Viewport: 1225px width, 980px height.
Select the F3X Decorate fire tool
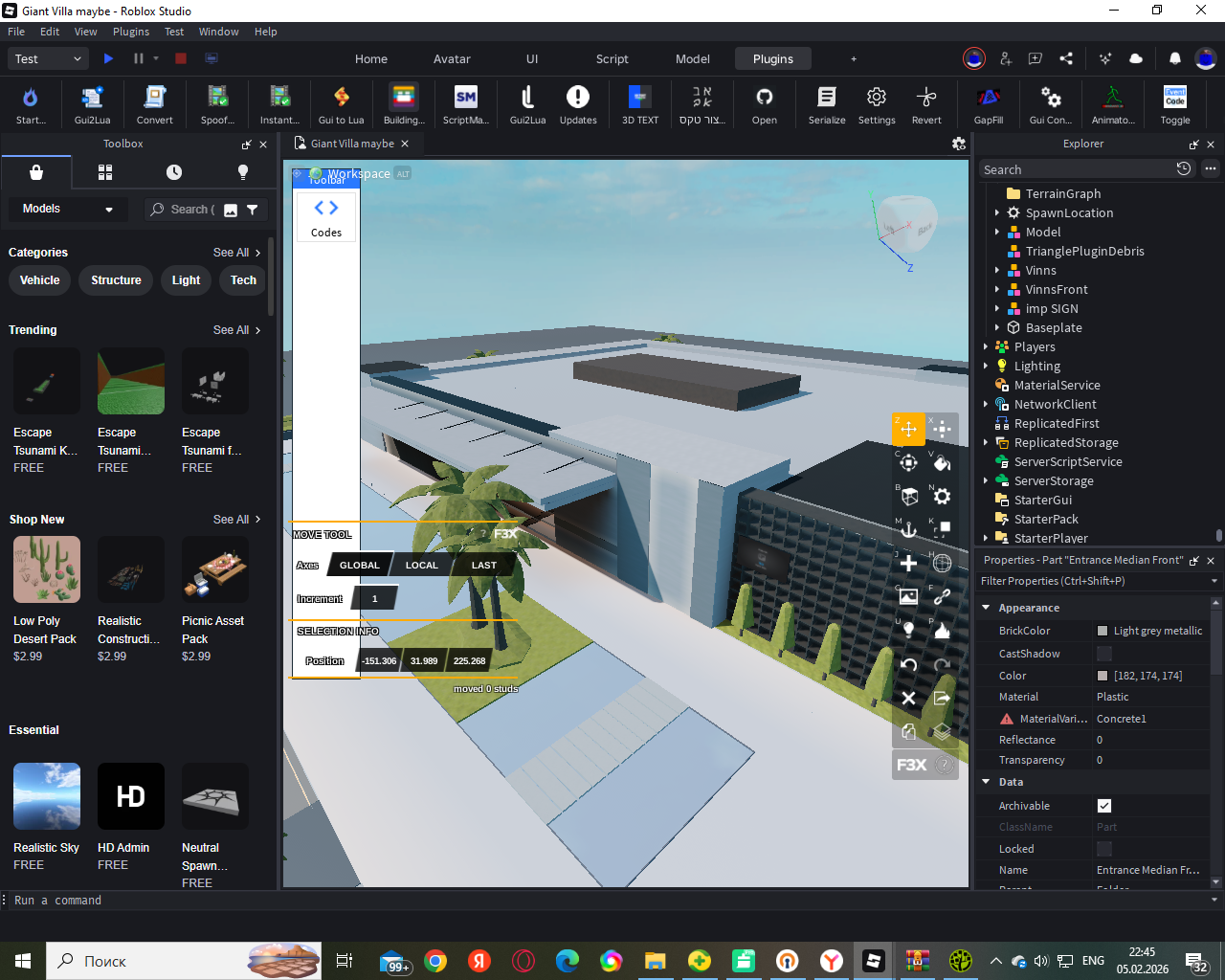coord(942,630)
